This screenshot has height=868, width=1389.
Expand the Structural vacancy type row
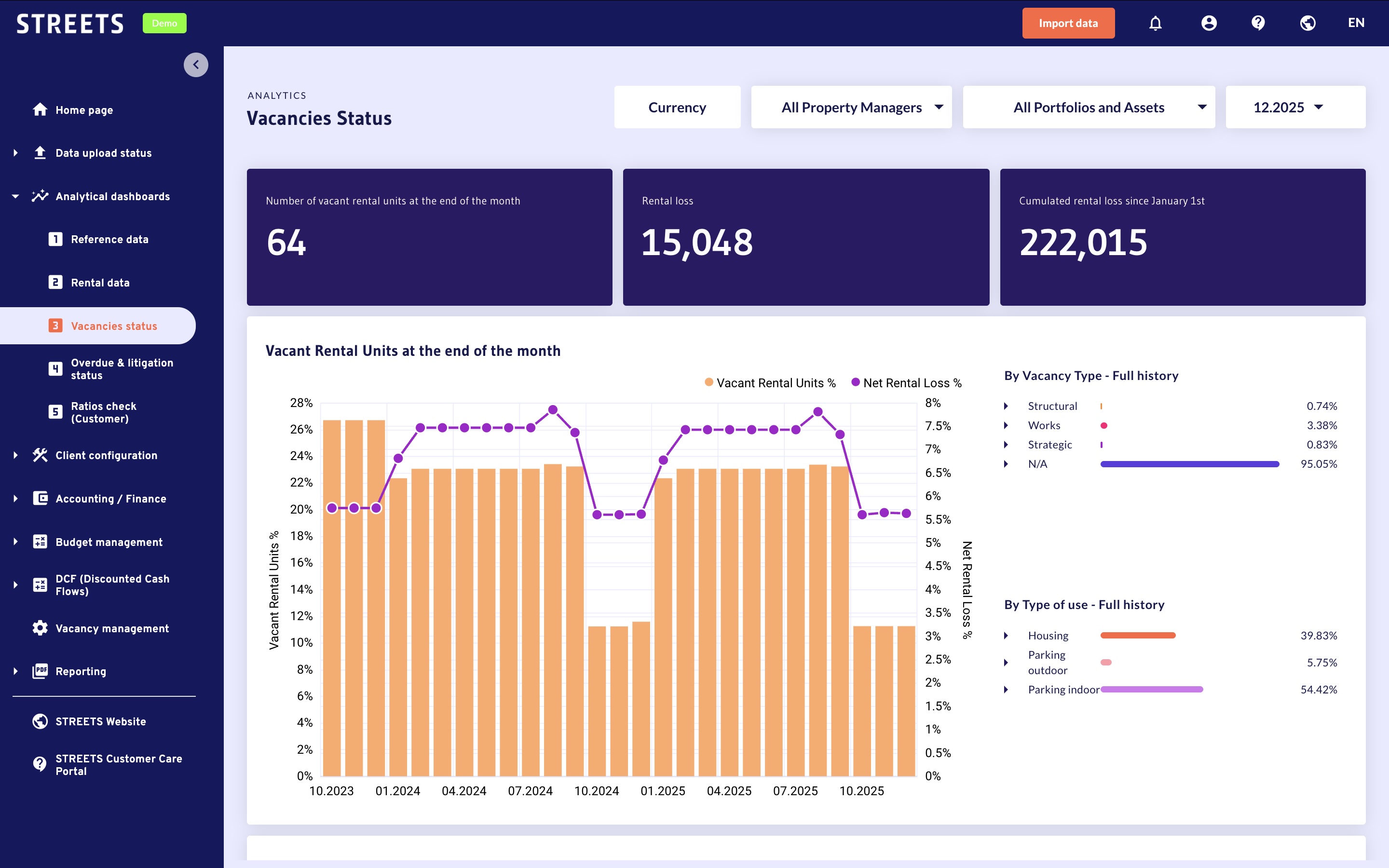pyautogui.click(x=1006, y=406)
